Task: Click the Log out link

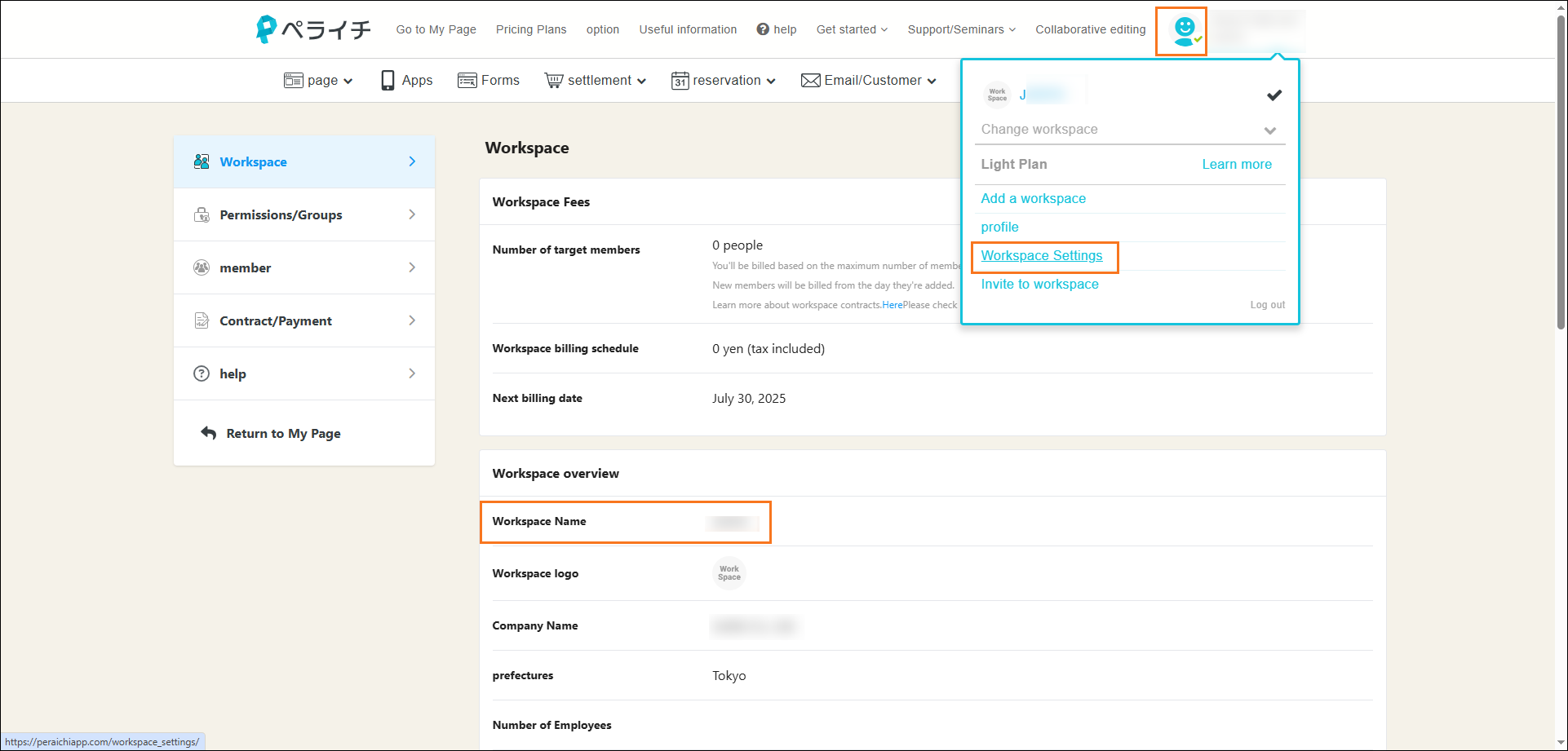Action: click(x=1267, y=305)
